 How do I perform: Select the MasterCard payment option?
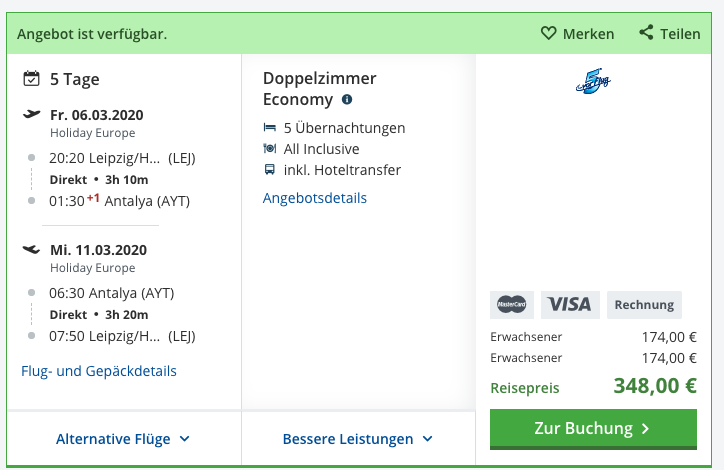pos(512,305)
